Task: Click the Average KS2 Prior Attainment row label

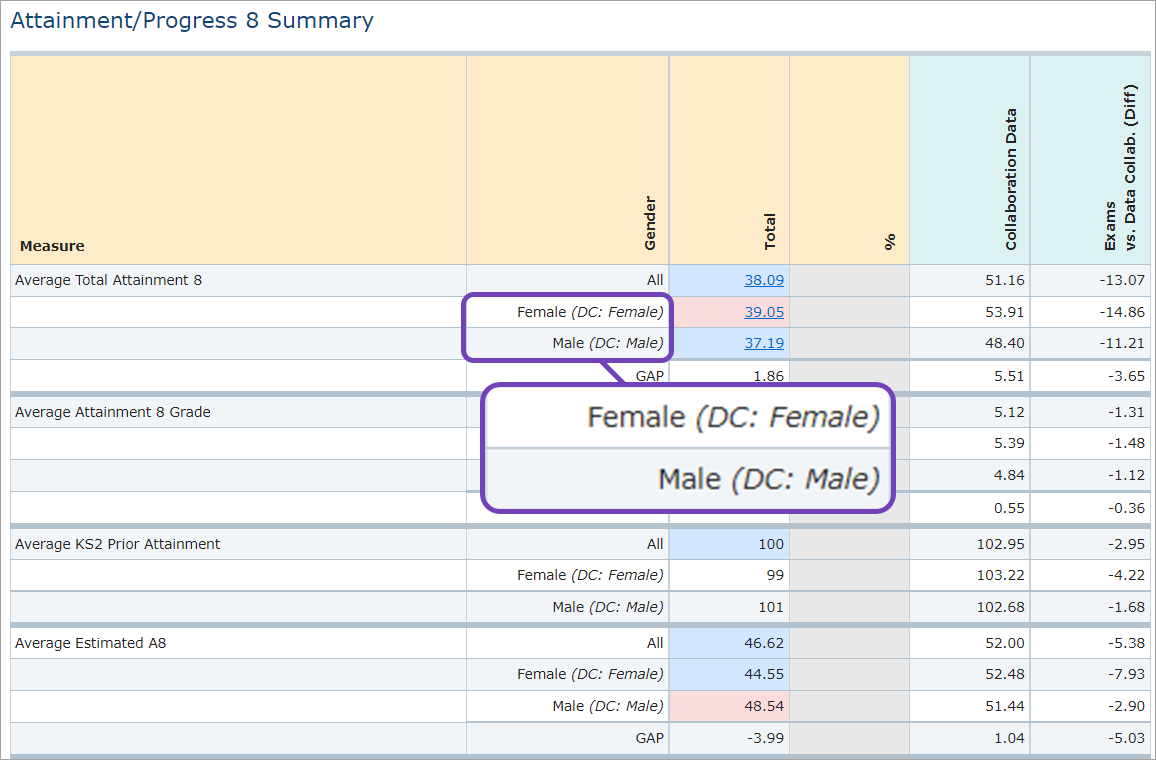Action: tap(117, 544)
